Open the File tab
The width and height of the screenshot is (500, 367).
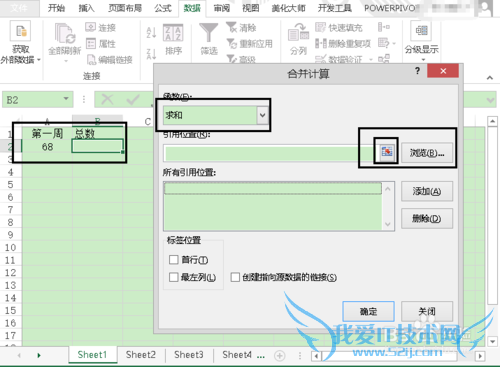tap(19, 8)
